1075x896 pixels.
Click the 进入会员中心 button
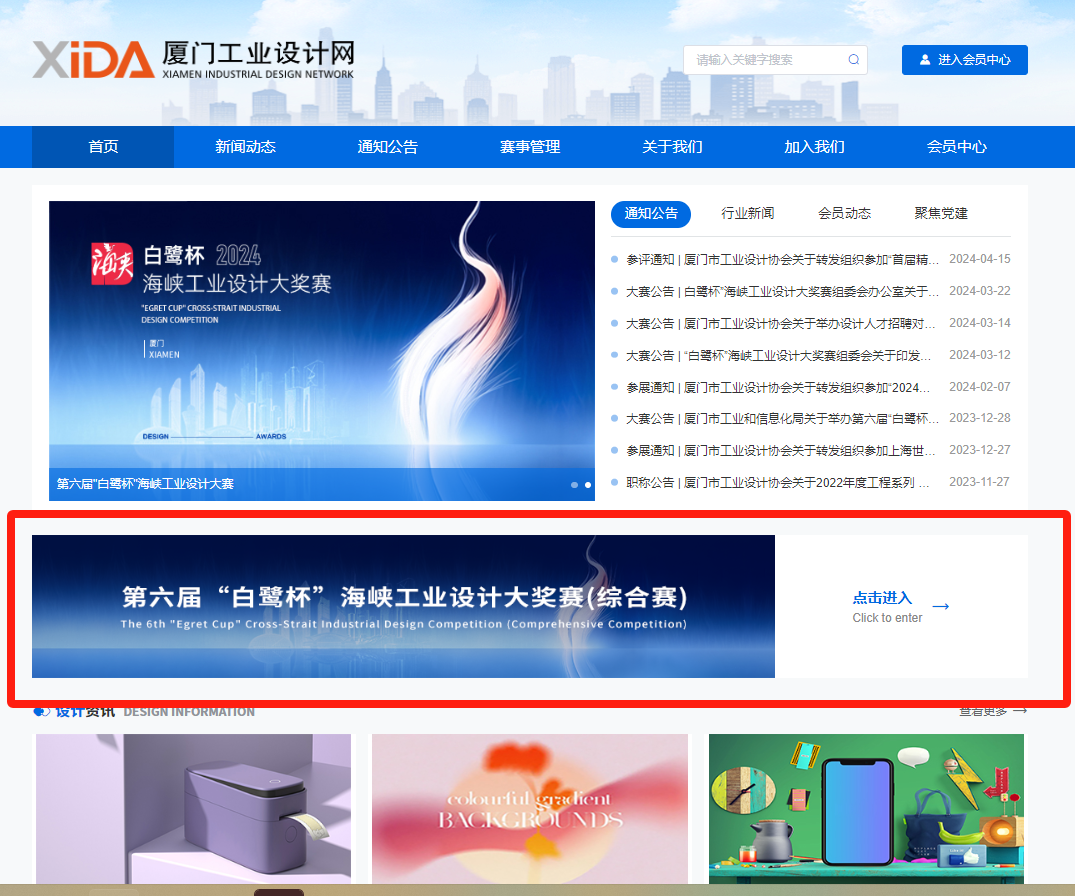pyautogui.click(x=964, y=60)
